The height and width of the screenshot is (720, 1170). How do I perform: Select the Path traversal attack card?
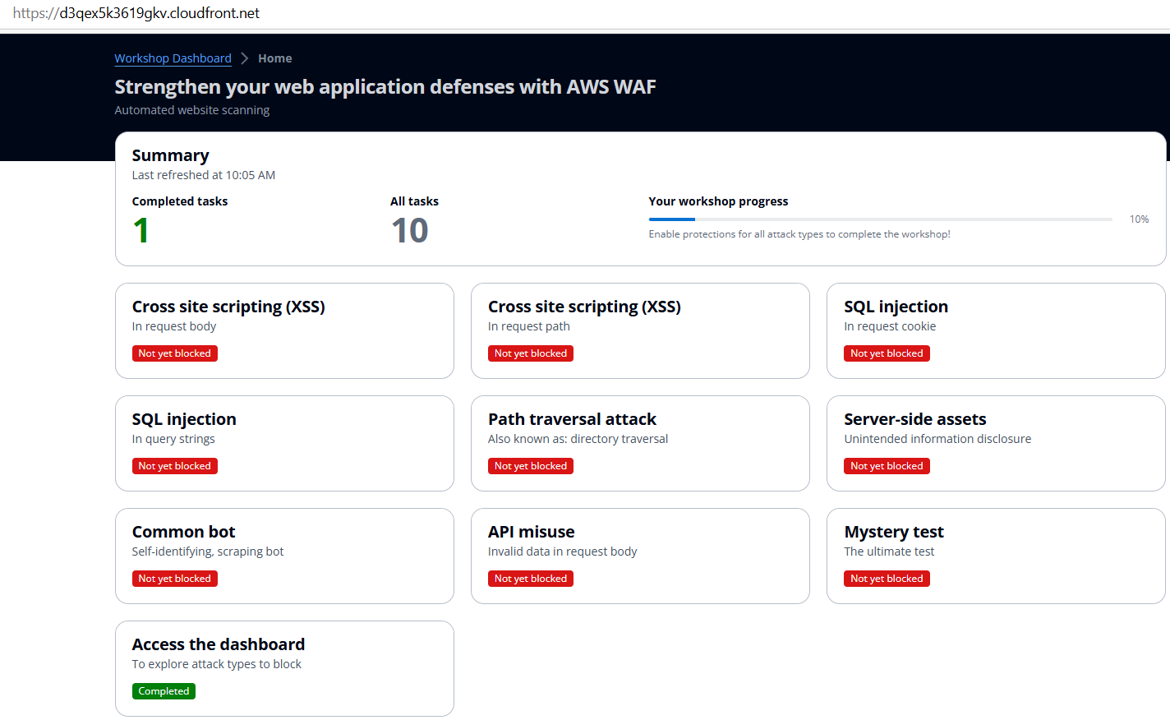[640, 443]
